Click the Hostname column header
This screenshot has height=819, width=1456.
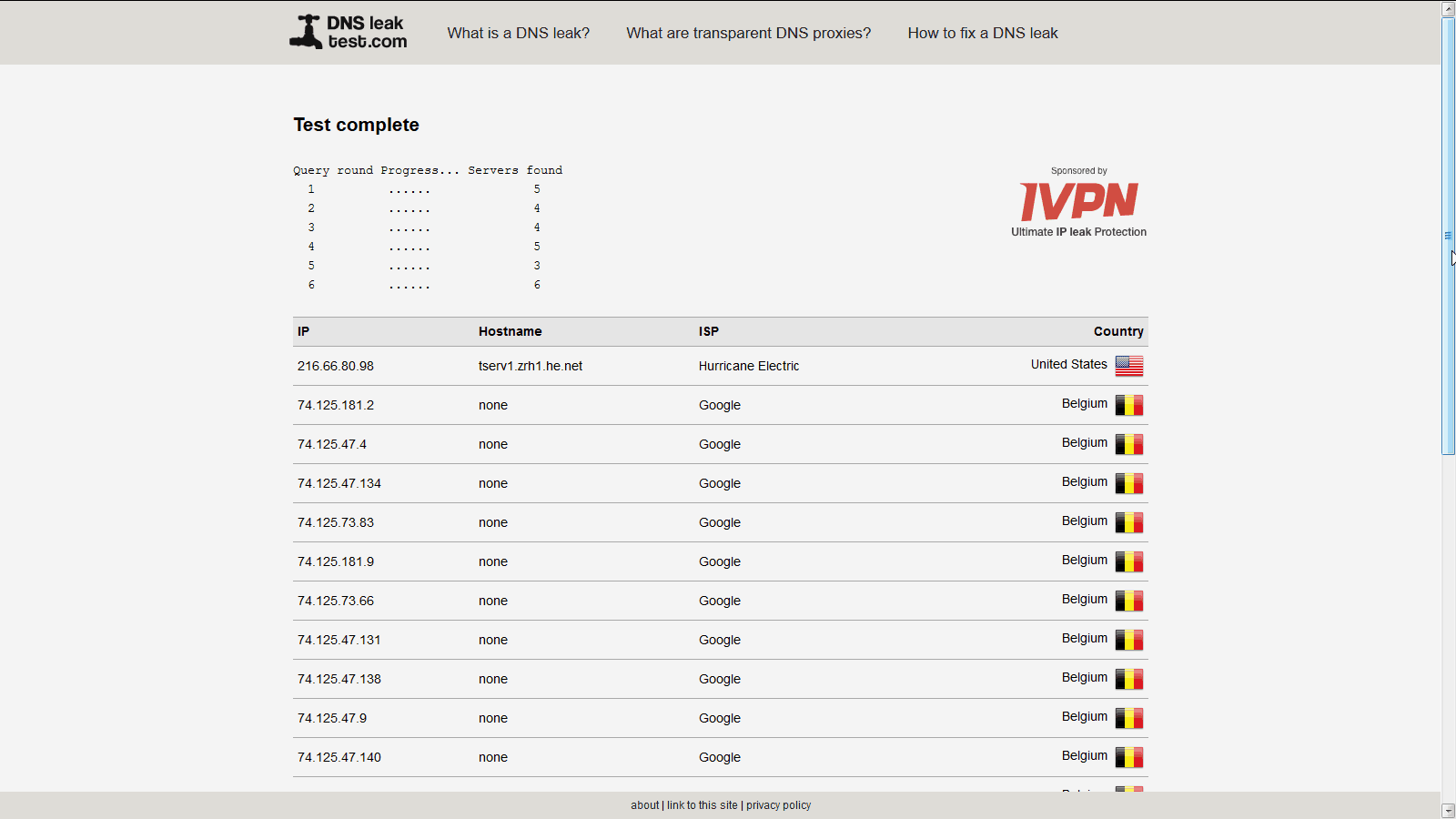tap(511, 331)
